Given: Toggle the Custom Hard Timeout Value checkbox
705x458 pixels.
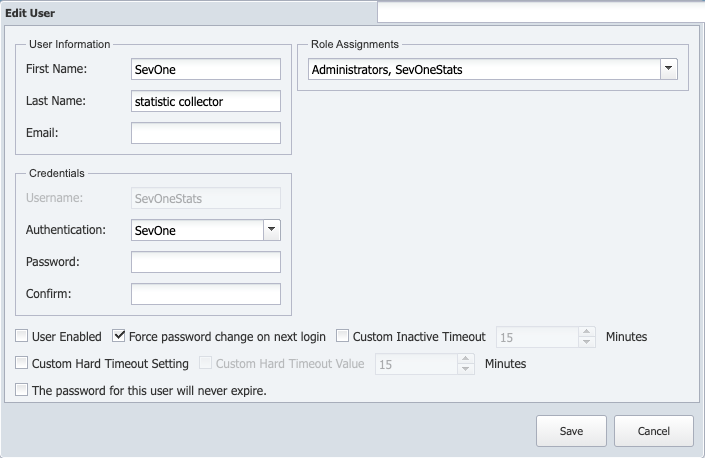Looking at the screenshot, I should point(205,363).
